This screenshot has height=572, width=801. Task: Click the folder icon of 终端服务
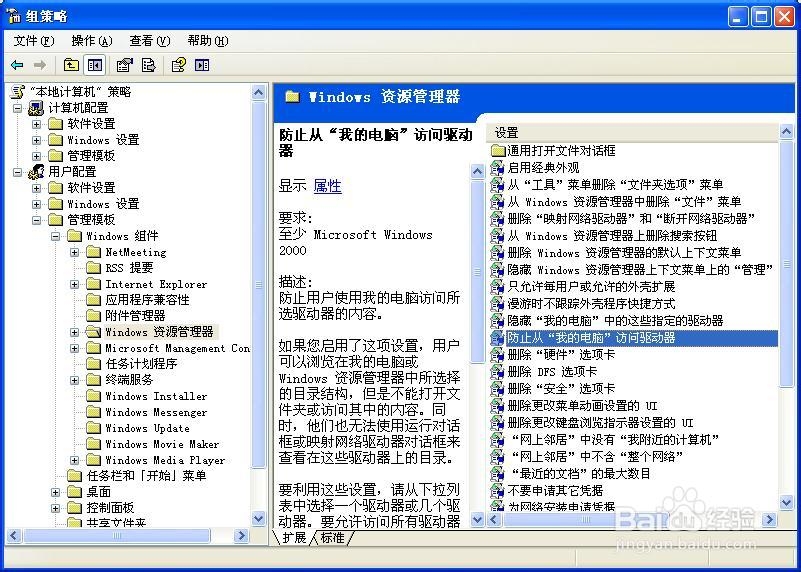[93, 379]
